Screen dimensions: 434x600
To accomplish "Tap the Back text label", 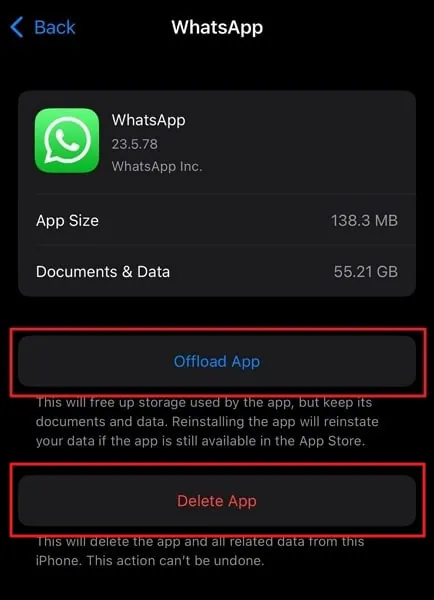I will pos(55,28).
